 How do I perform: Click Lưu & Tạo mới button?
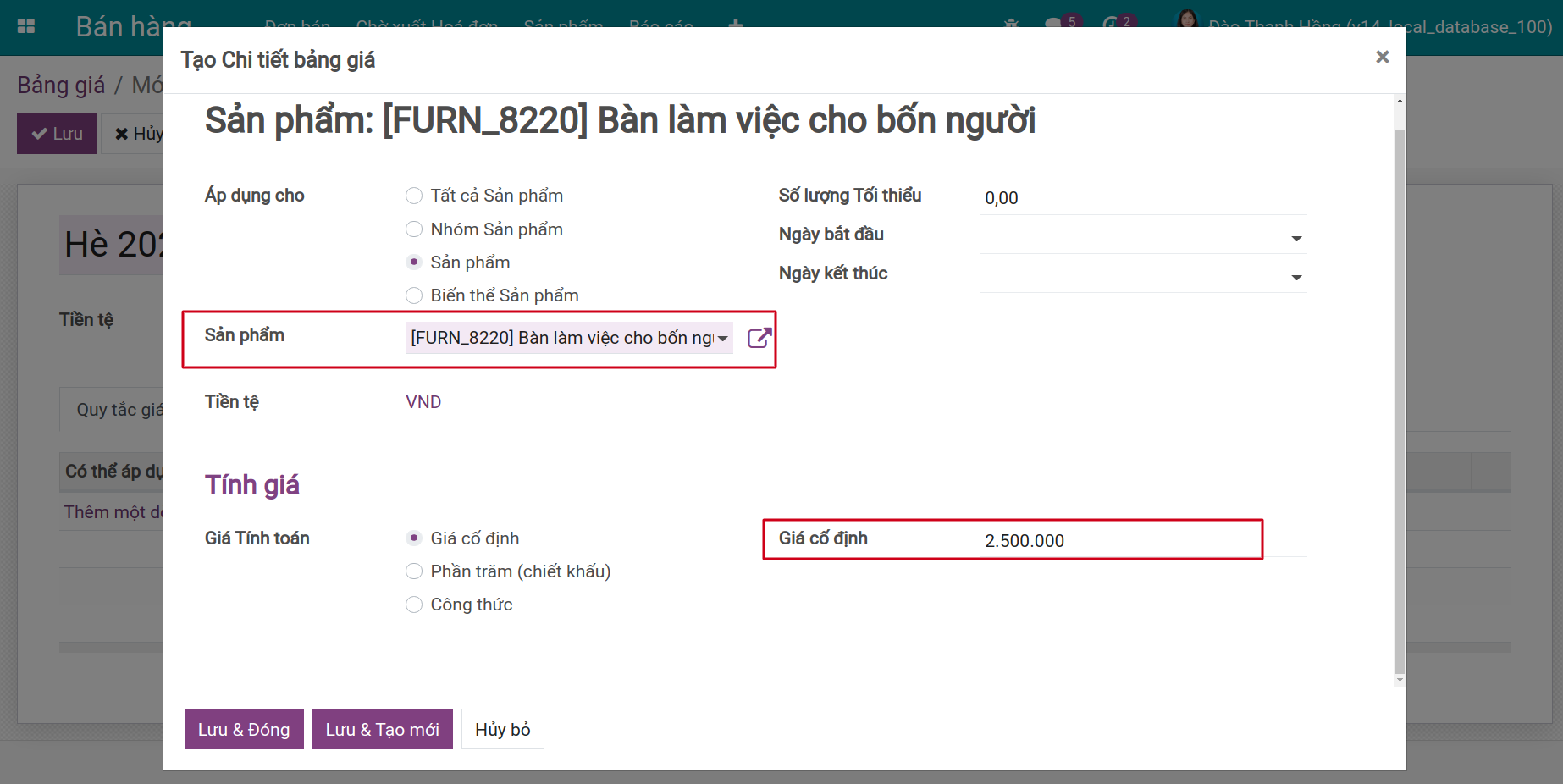(x=382, y=729)
